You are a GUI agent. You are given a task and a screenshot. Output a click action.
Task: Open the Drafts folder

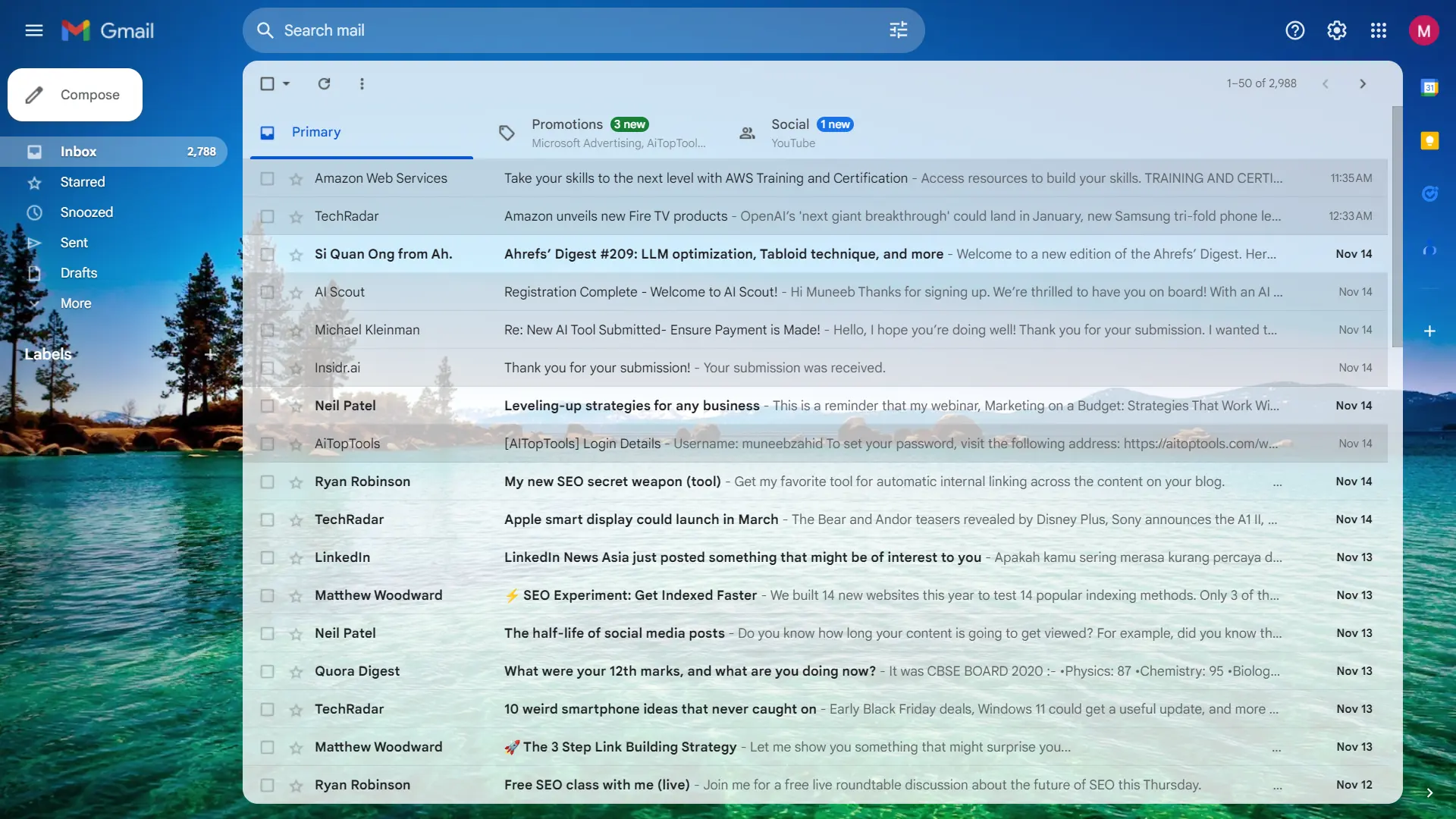(x=114, y=273)
